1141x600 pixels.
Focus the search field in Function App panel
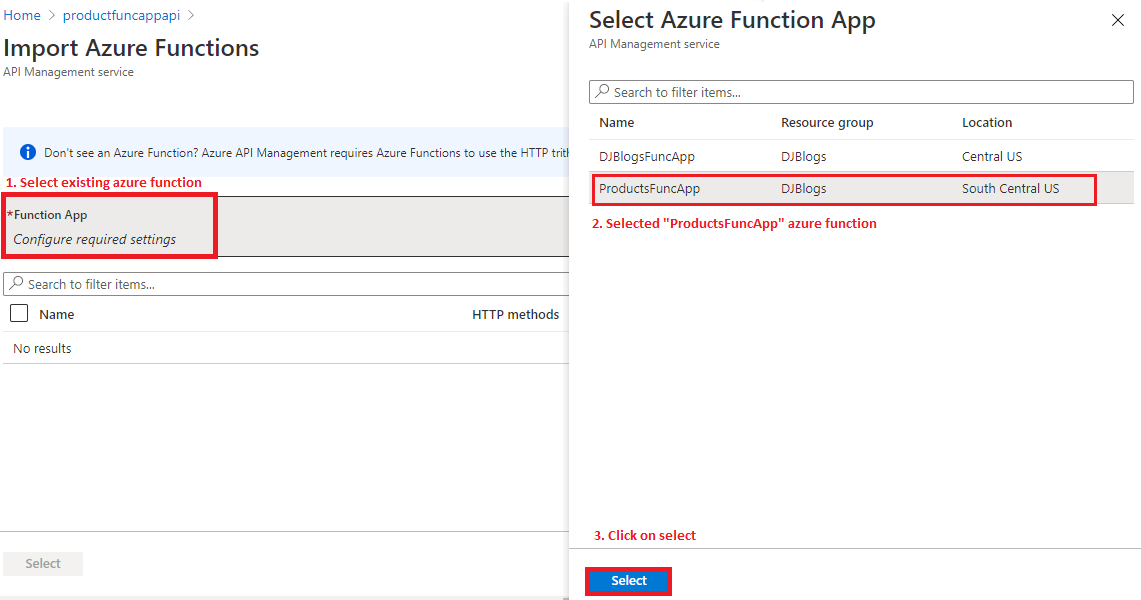click(x=861, y=92)
